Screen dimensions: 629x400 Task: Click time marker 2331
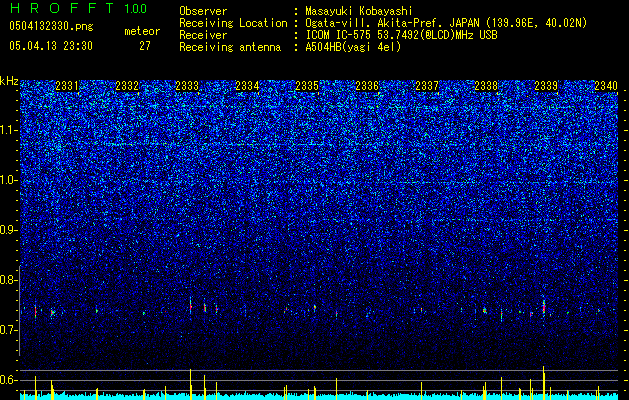(x=67, y=85)
